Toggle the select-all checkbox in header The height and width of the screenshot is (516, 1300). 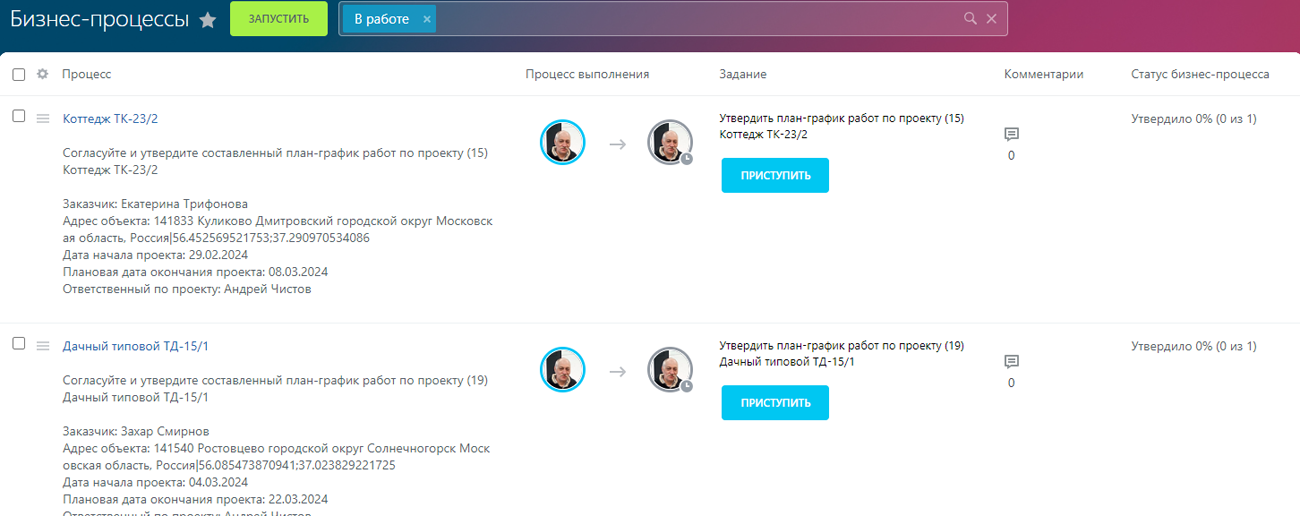tap(19, 74)
